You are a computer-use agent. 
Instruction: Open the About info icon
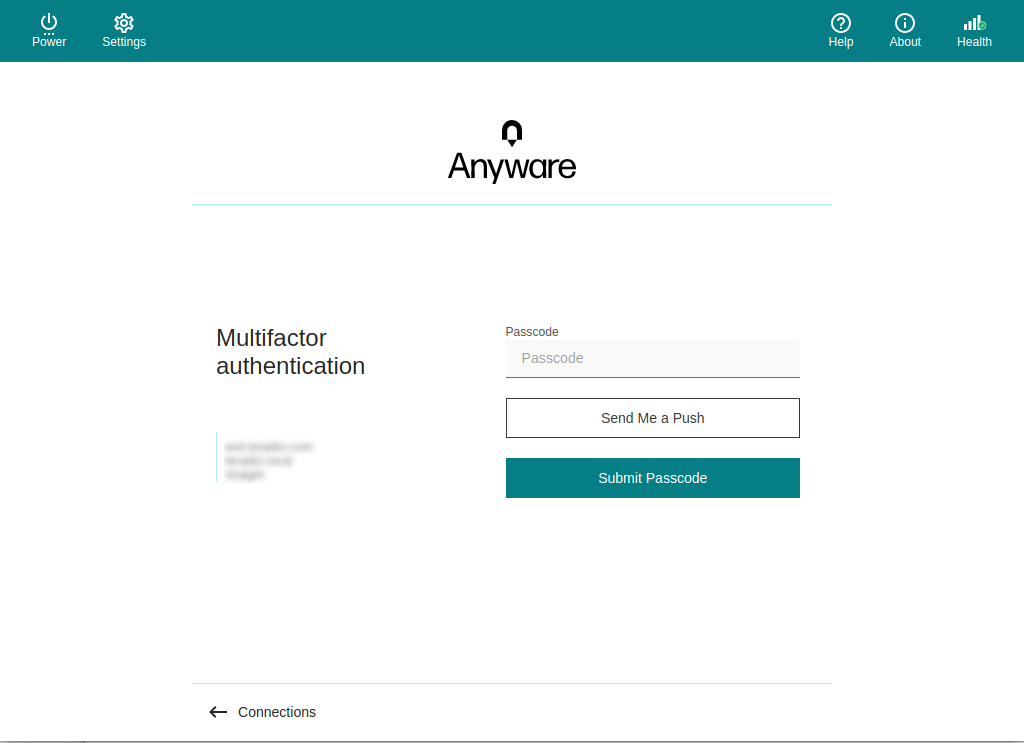pyautogui.click(x=904, y=23)
